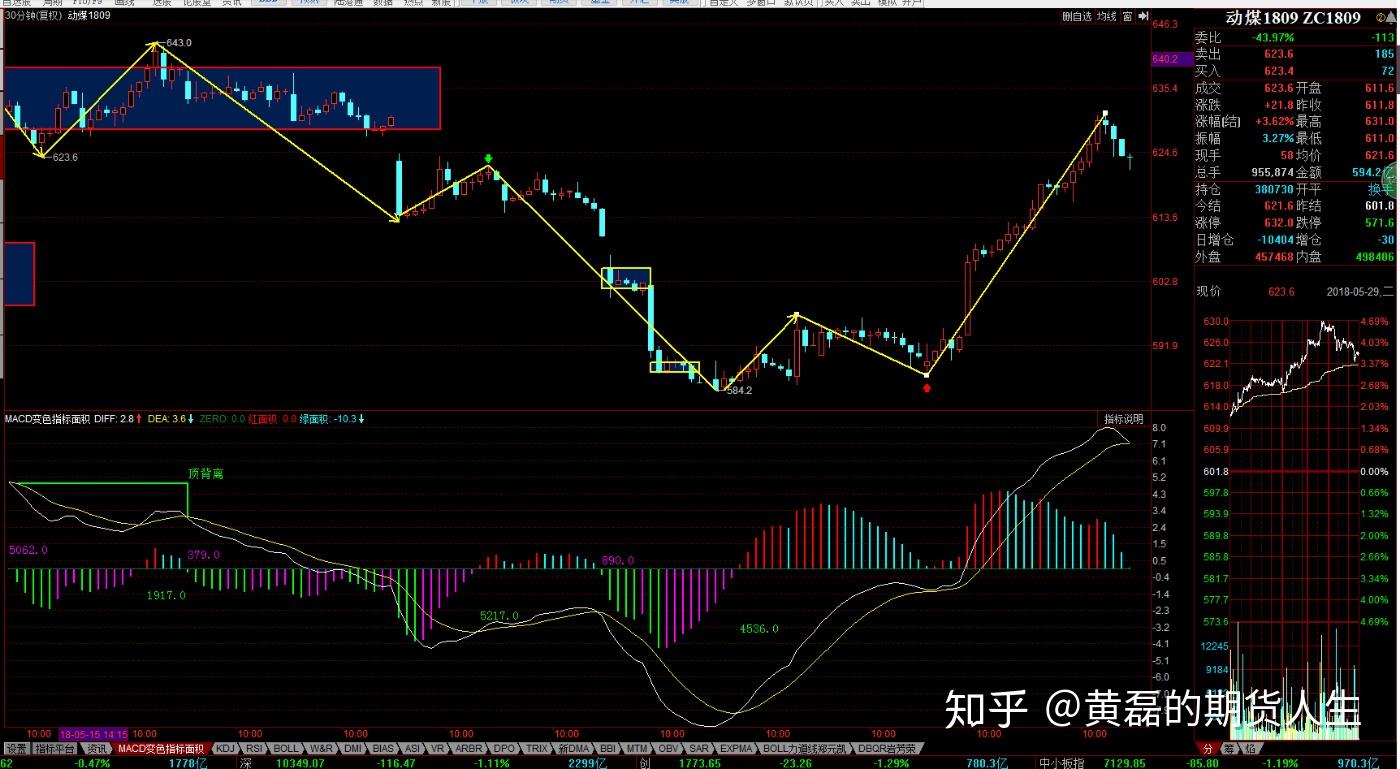This screenshot has height=769, width=1400.
Task: Select the 筹 chip distribution tab
Action: tap(1228, 748)
